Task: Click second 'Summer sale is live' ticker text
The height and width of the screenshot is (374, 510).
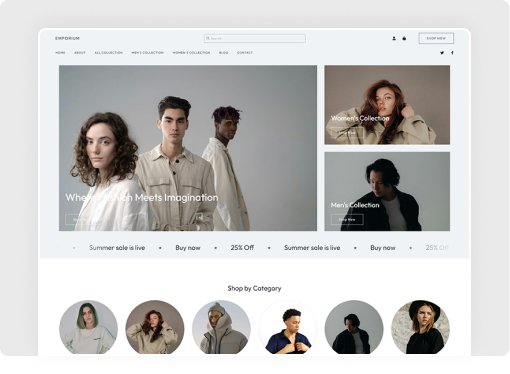Action: click(x=312, y=248)
